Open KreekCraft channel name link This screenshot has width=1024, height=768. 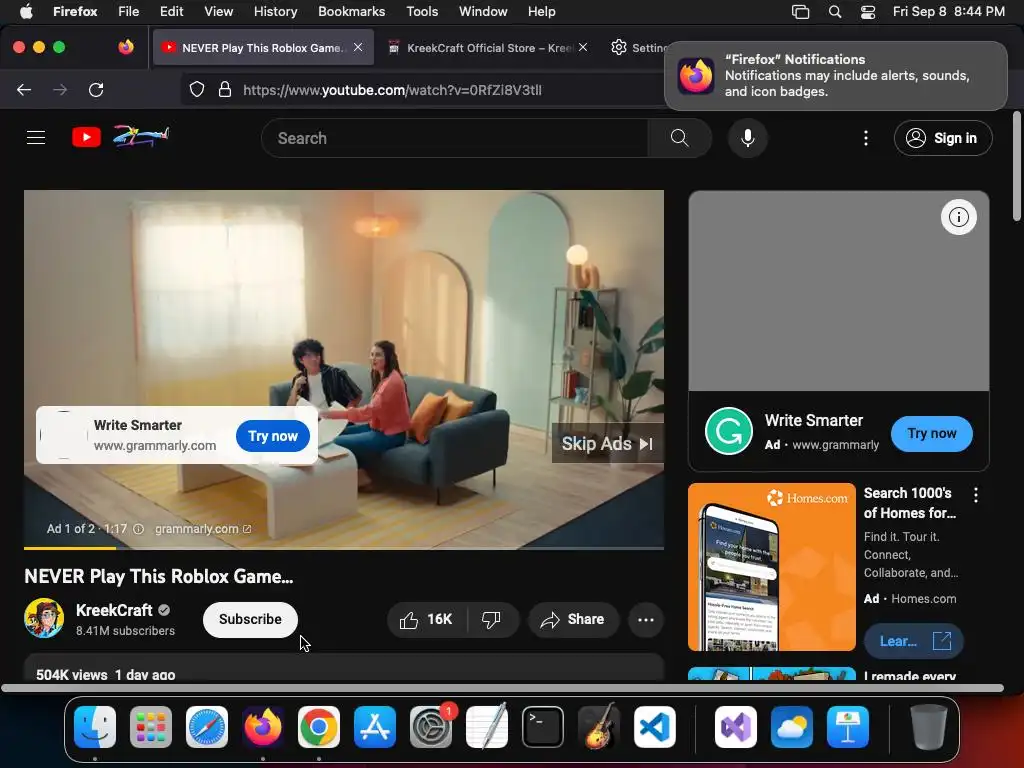click(x=114, y=610)
